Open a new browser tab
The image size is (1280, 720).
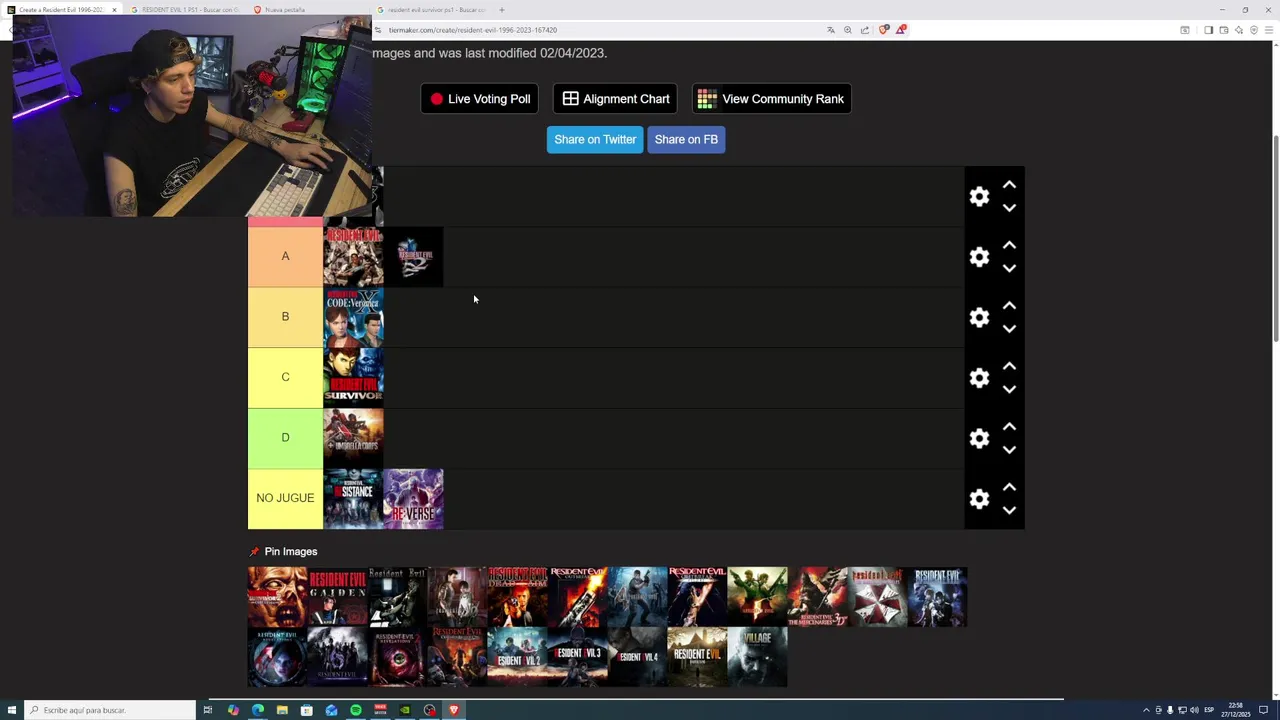coord(502,10)
